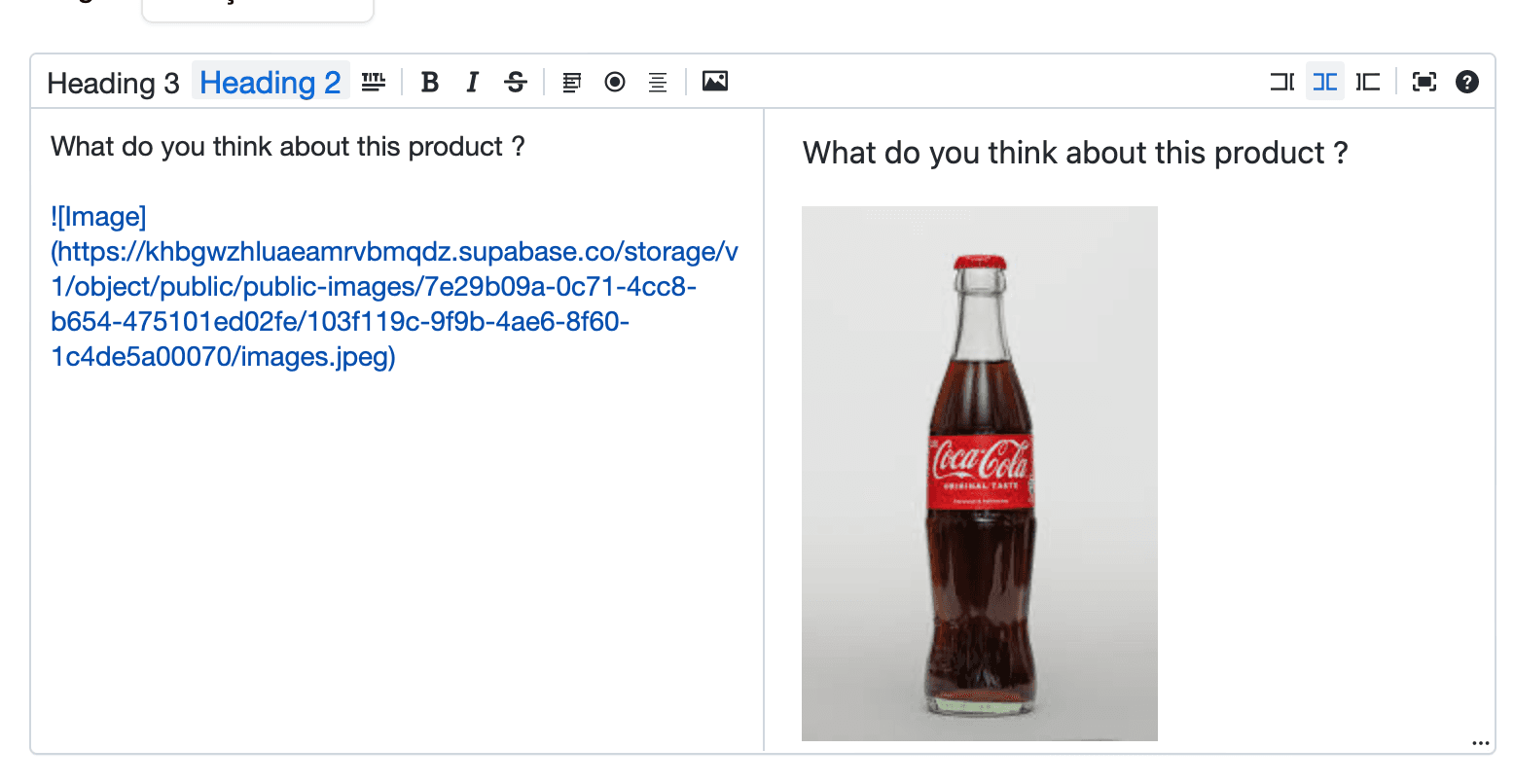
Task: Select the blue split-view layout icon
Action: point(1324,82)
